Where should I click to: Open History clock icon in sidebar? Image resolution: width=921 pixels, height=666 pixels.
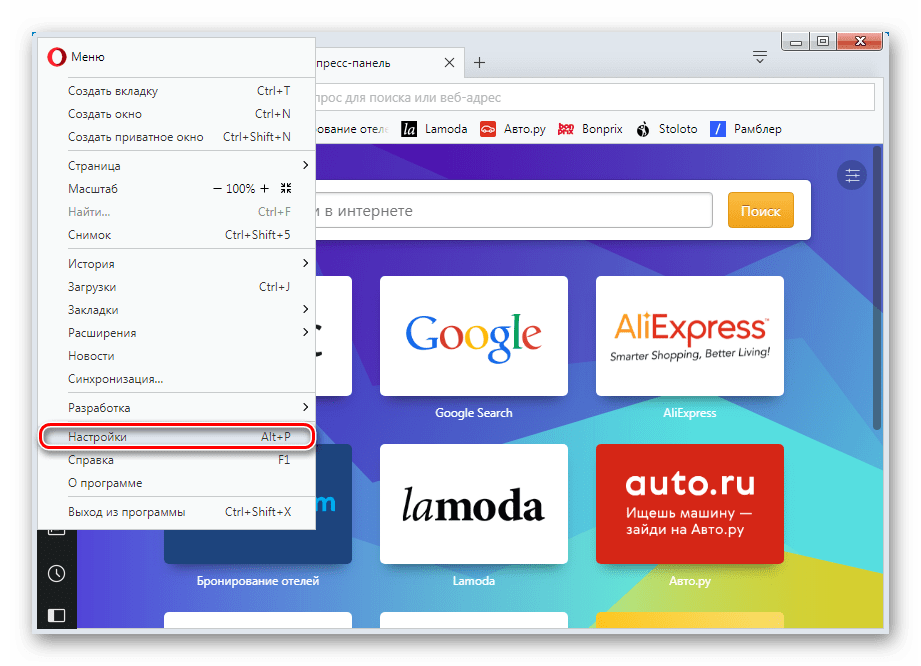coord(56,574)
